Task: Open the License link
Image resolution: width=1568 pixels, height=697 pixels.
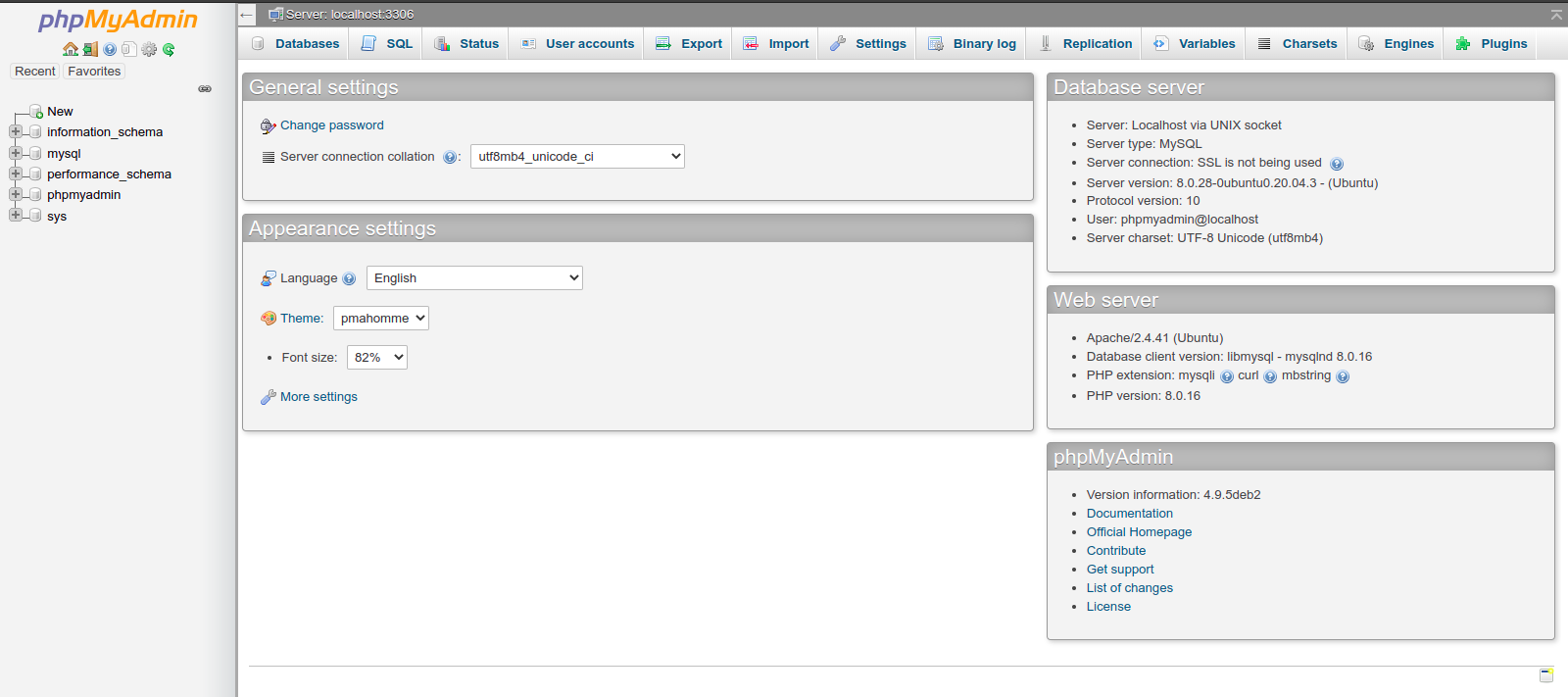Action: pyautogui.click(x=1108, y=607)
